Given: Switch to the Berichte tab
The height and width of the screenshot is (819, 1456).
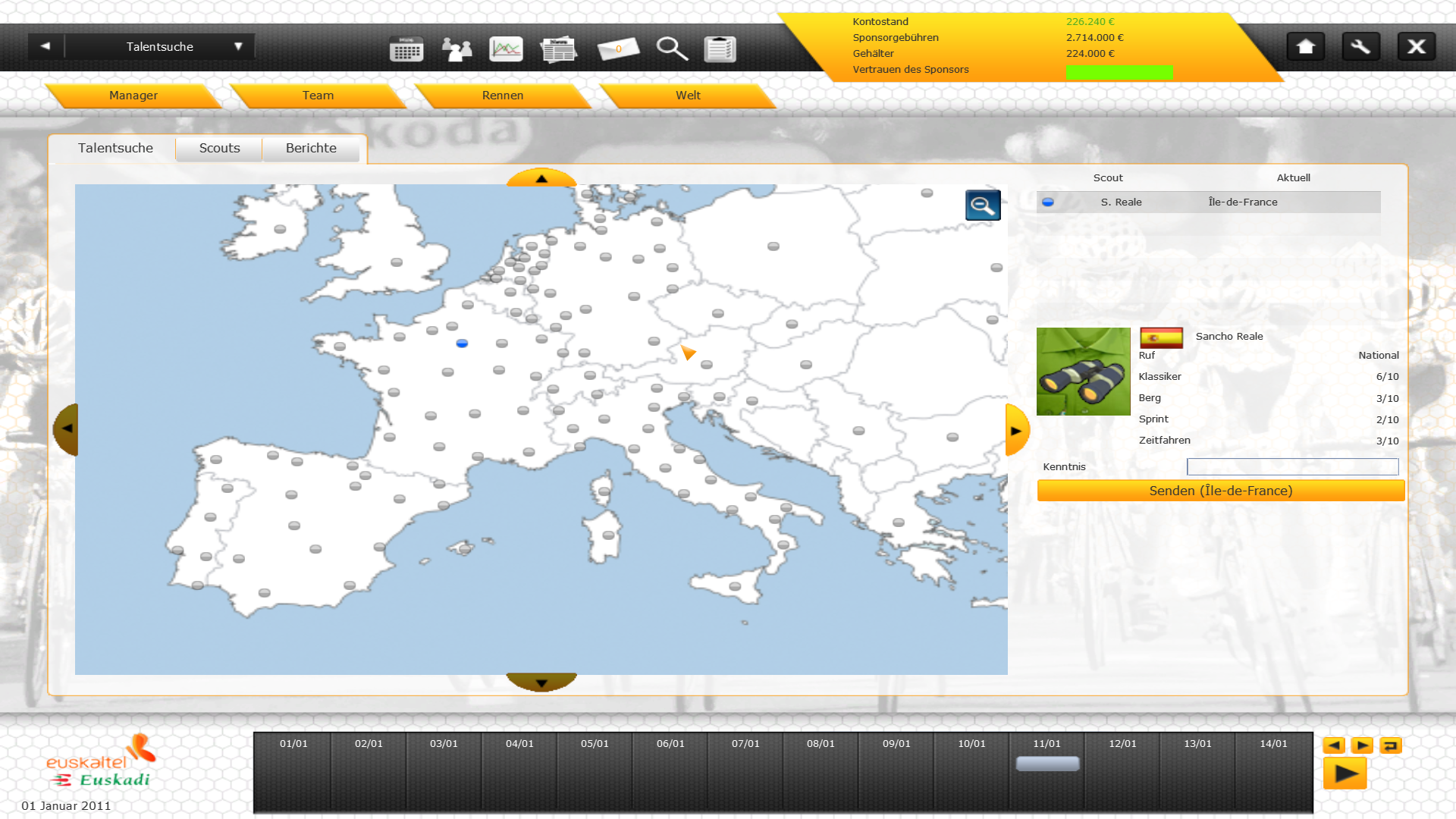Looking at the screenshot, I should point(311,149).
